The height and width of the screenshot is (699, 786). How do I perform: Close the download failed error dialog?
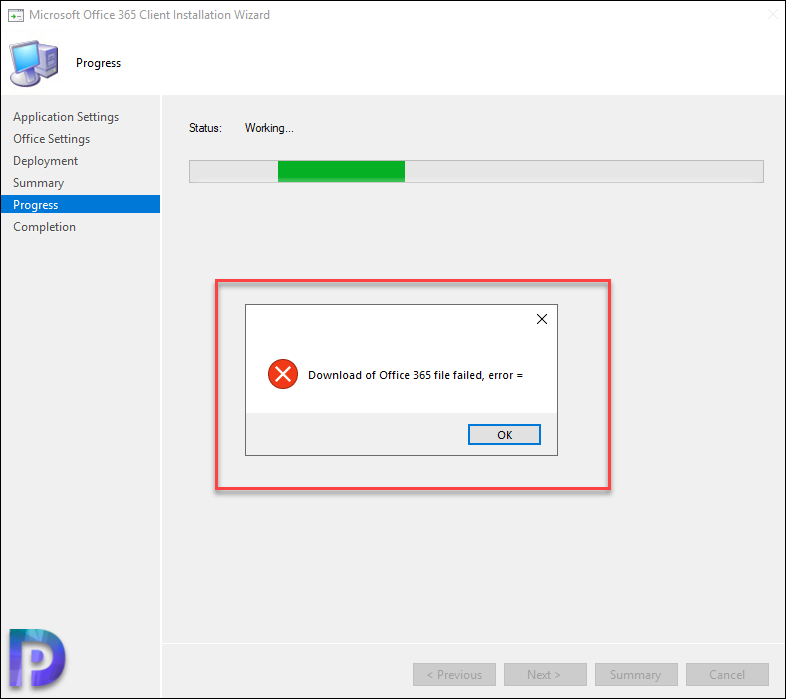(x=541, y=319)
